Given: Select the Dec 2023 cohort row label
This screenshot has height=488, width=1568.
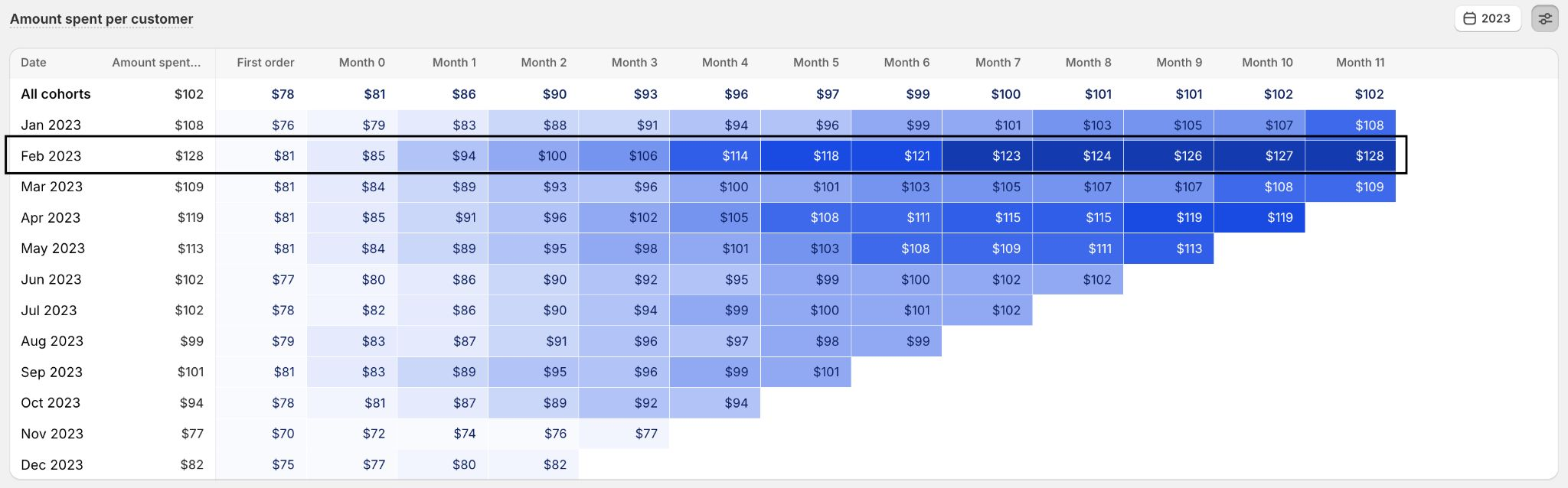Looking at the screenshot, I should tap(51, 465).
